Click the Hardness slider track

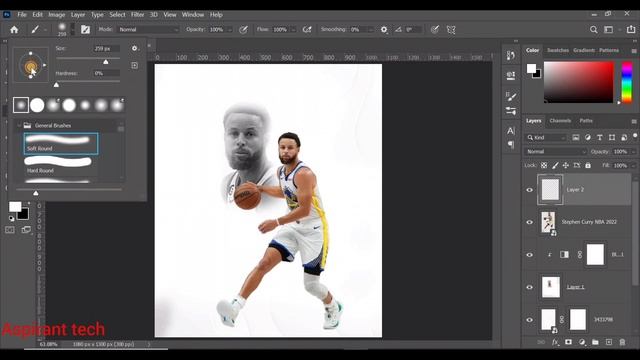tap(88, 82)
